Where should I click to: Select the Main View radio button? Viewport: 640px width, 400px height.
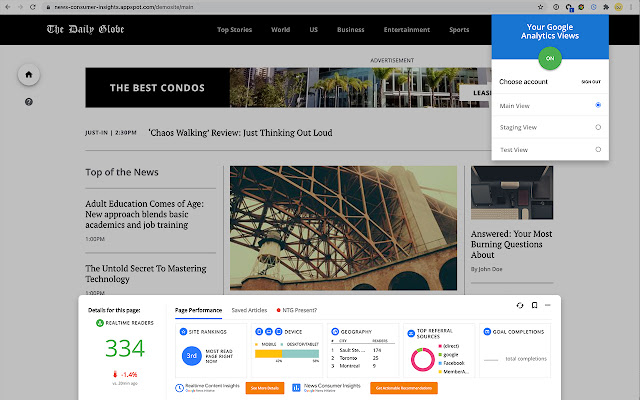(597, 104)
